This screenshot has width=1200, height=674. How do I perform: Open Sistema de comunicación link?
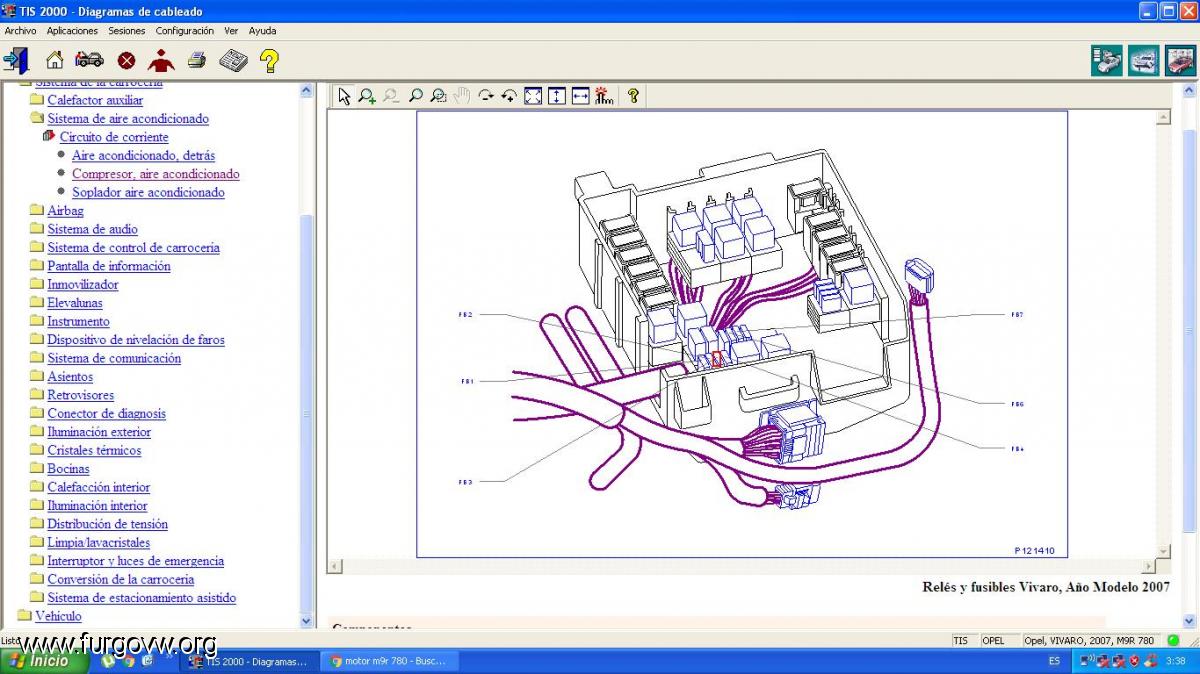[x=114, y=358]
